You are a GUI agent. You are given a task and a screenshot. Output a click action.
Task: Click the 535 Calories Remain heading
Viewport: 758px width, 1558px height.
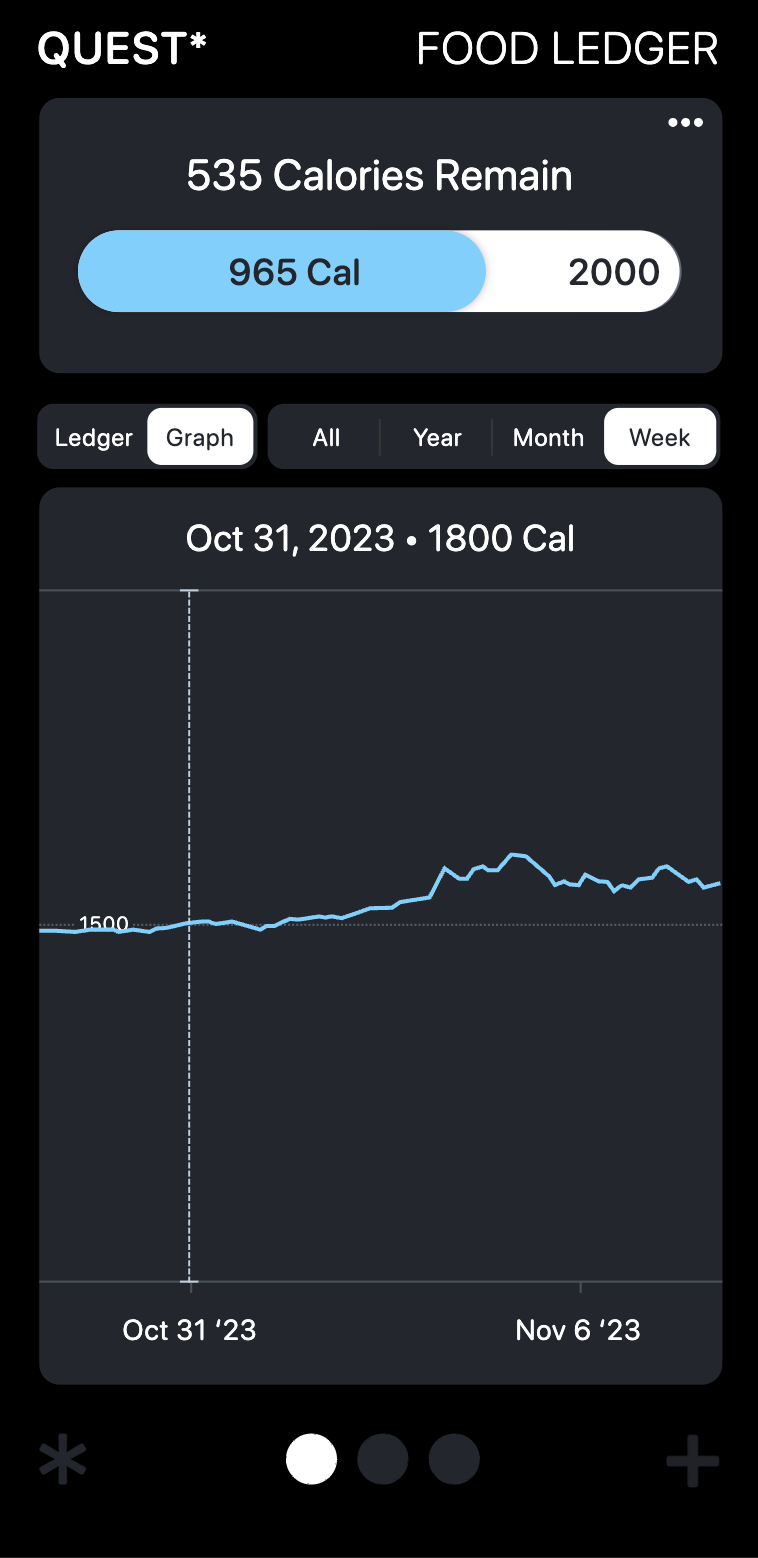tap(380, 176)
